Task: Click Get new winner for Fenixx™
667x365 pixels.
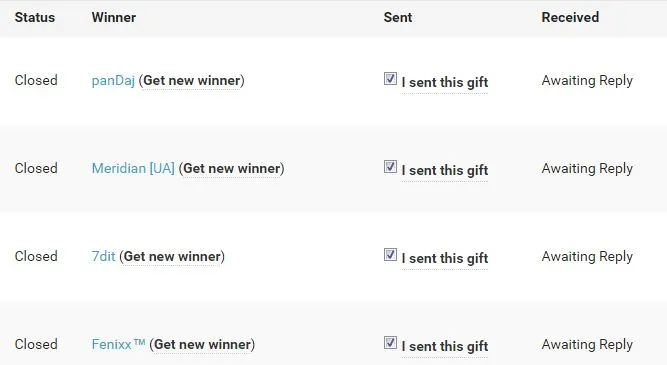Action: coord(202,344)
